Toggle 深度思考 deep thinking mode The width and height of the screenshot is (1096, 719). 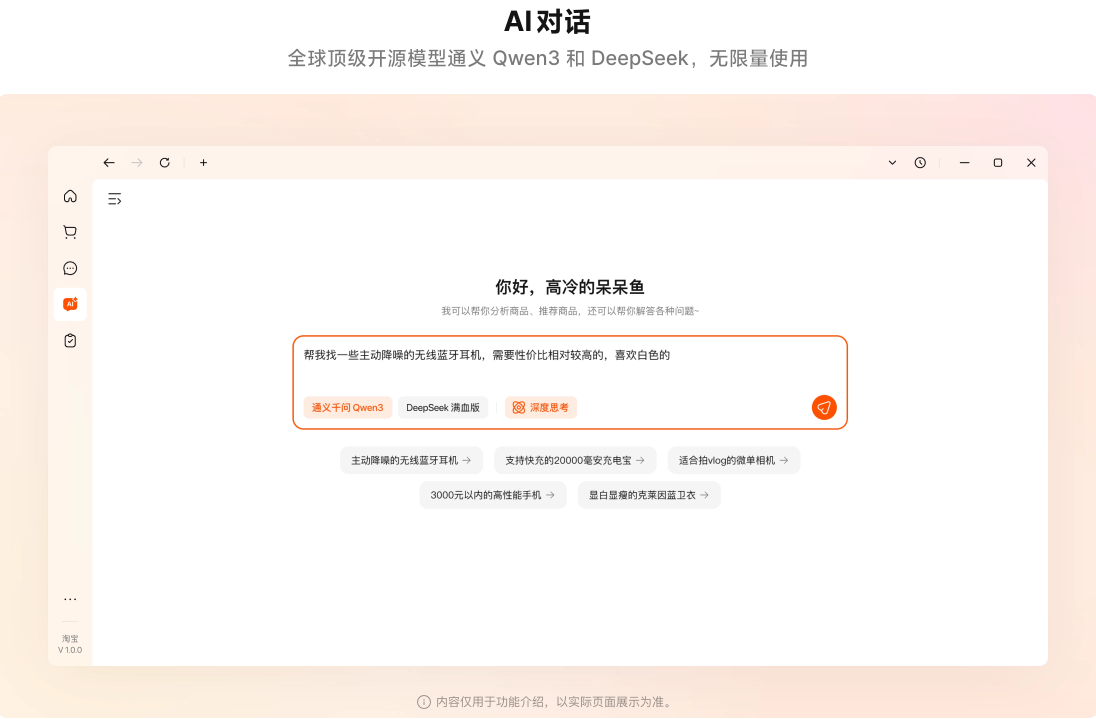(x=541, y=407)
